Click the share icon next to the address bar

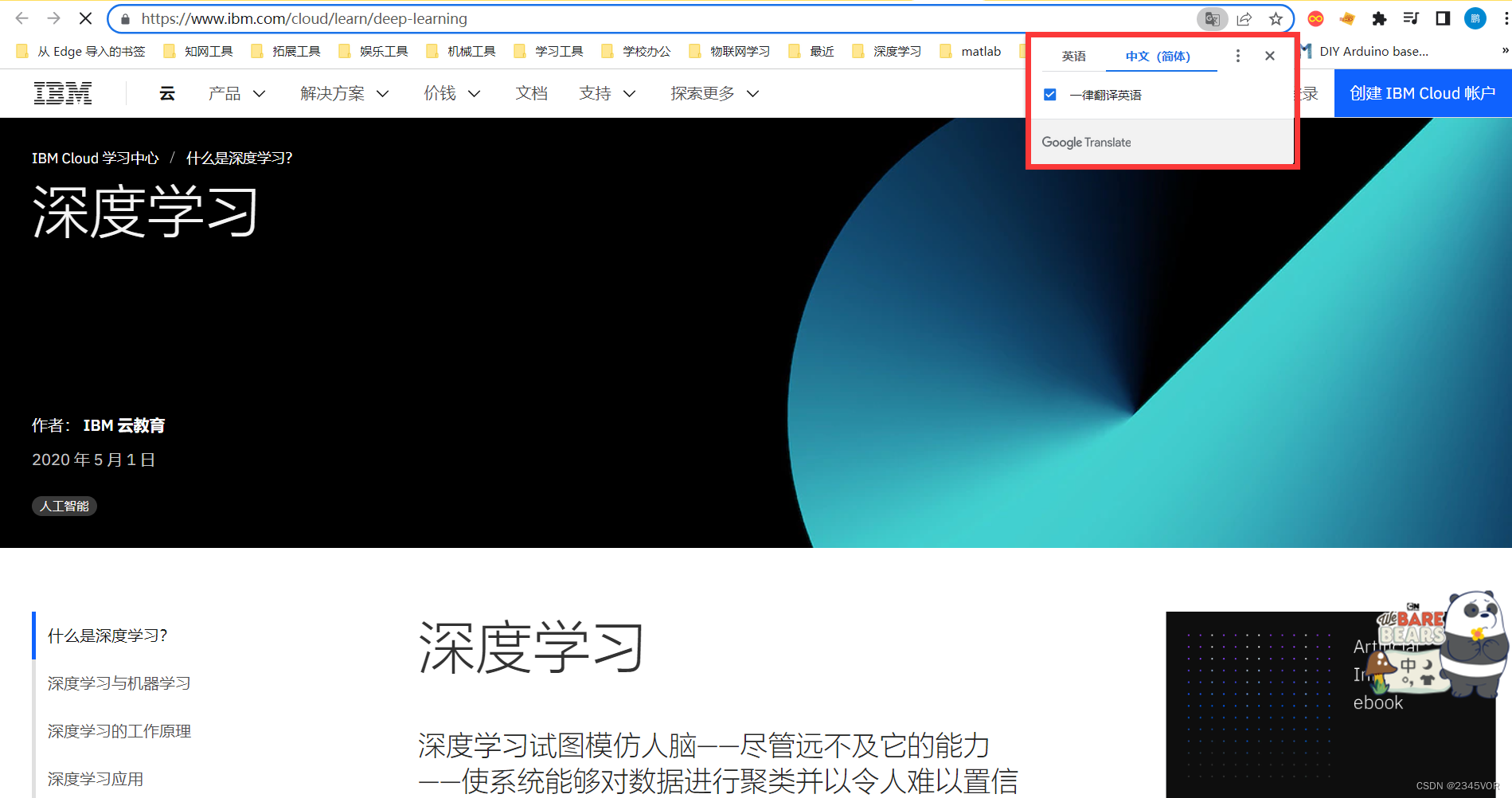click(1244, 18)
